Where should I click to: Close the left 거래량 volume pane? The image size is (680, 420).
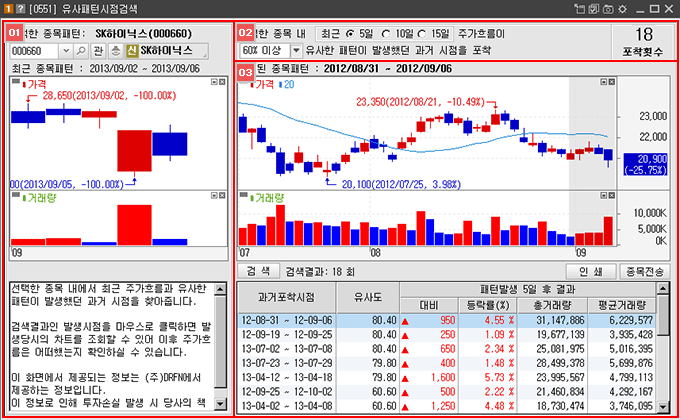click(x=222, y=196)
